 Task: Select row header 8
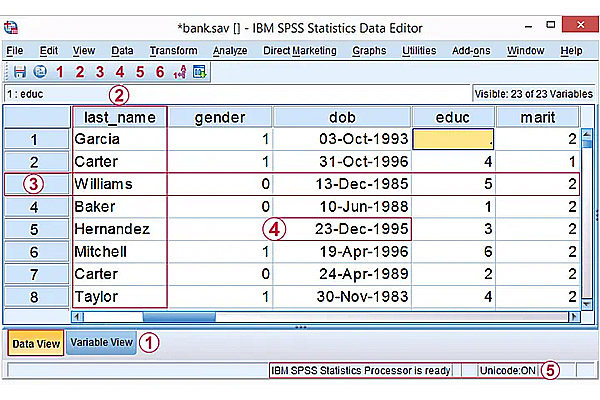click(36, 297)
